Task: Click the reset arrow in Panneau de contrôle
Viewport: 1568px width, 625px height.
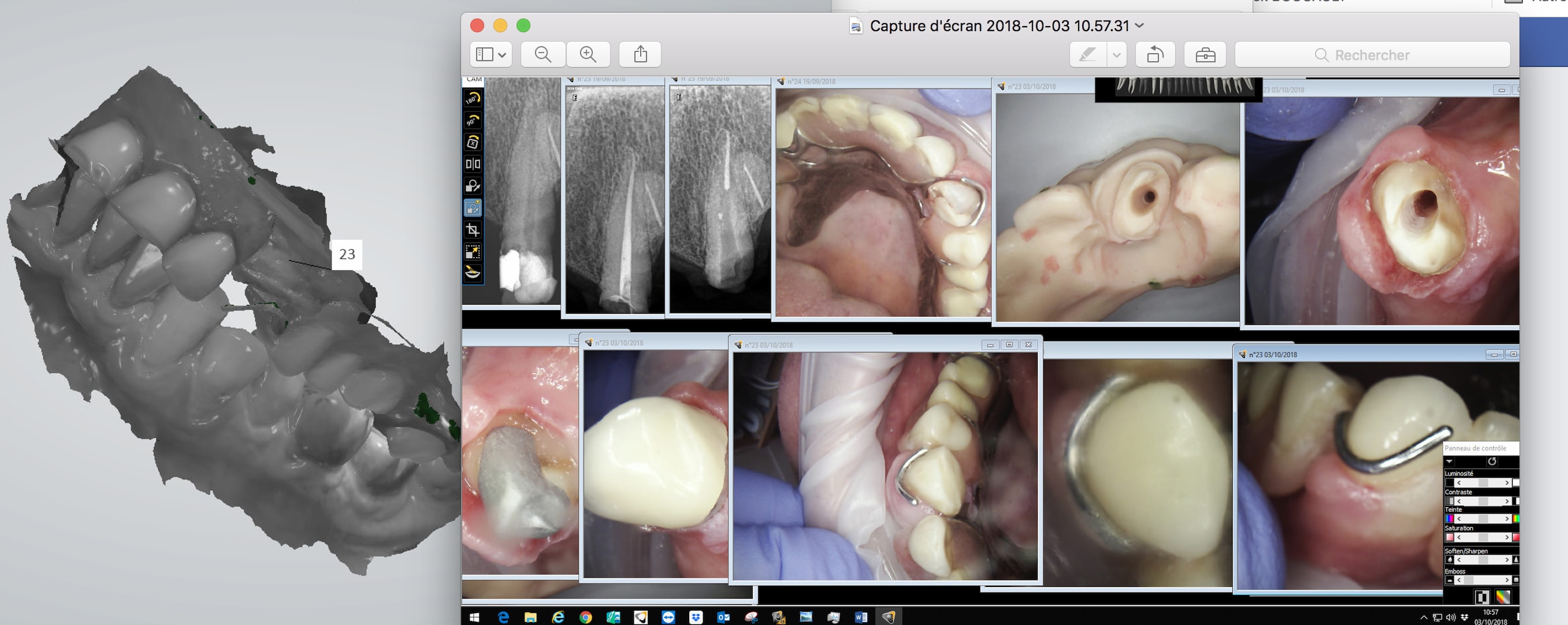Action: pyautogui.click(x=1492, y=462)
